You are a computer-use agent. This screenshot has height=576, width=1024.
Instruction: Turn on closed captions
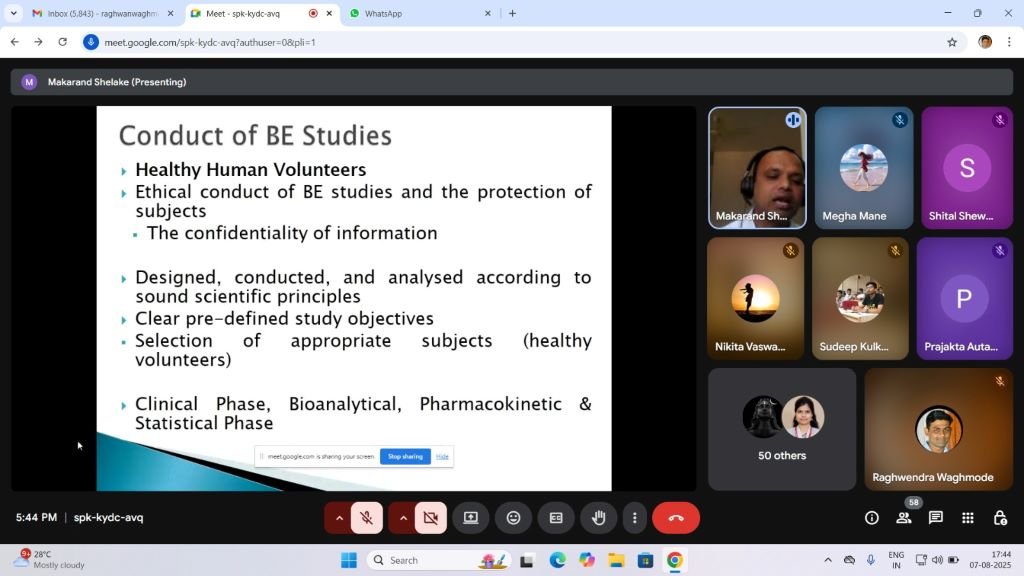click(x=556, y=518)
